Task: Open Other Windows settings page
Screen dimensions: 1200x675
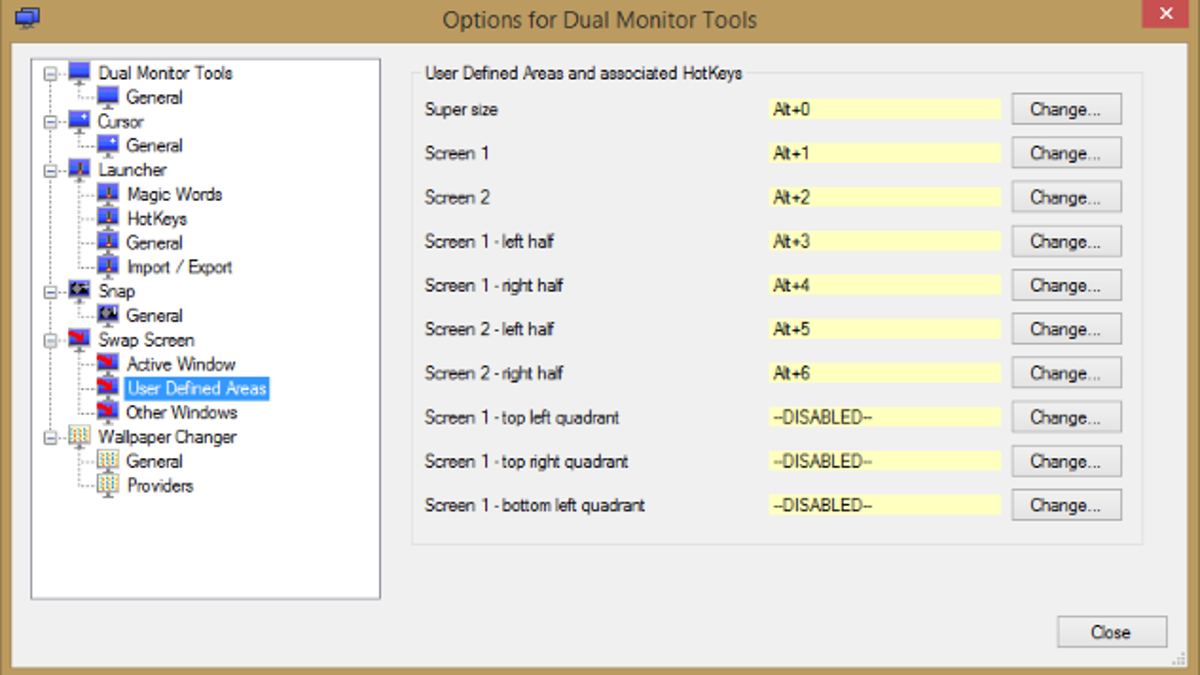Action: (181, 413)
